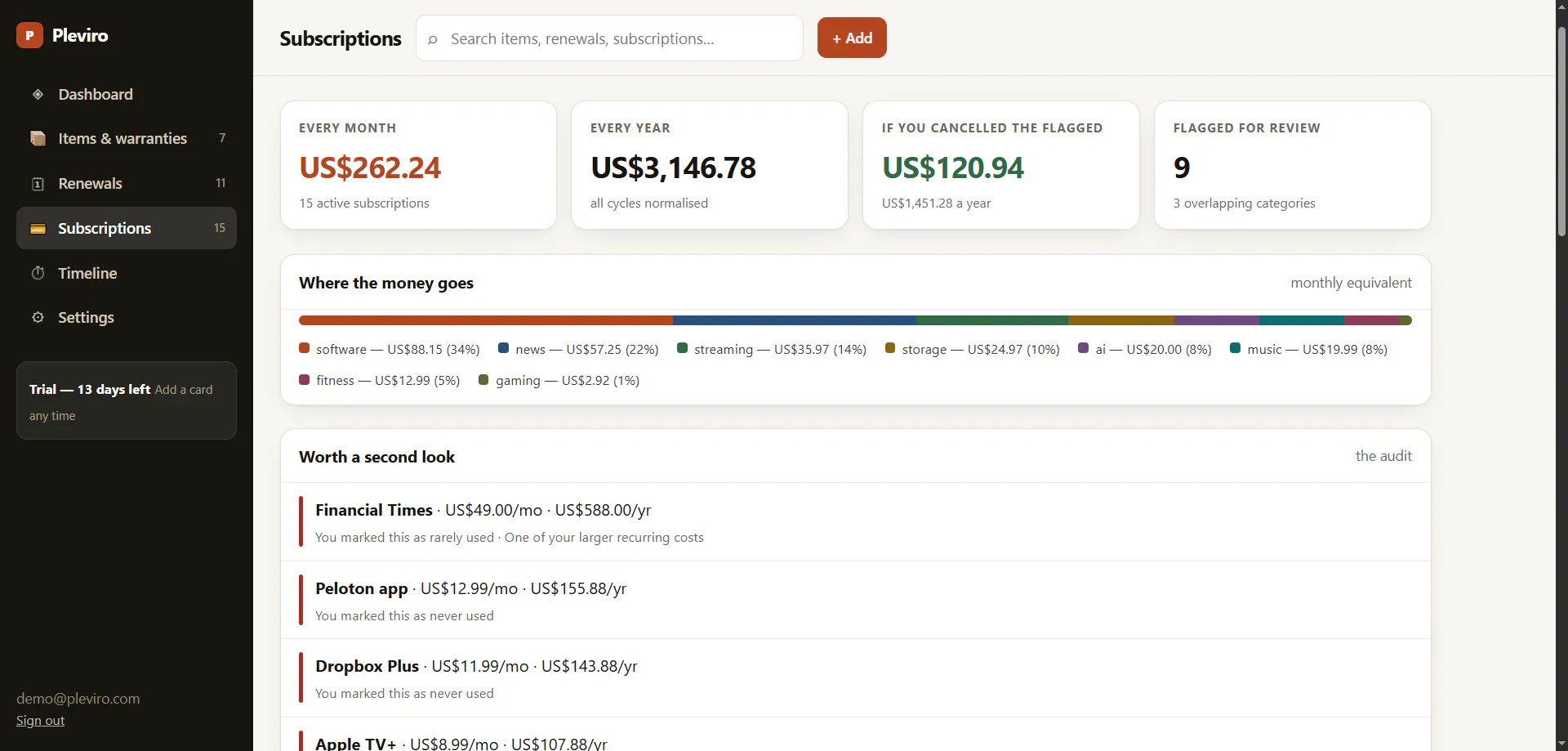Click the Dropbox Plus 'never used' note
This screenshot has width=1568, height=751.
(404, 693)
